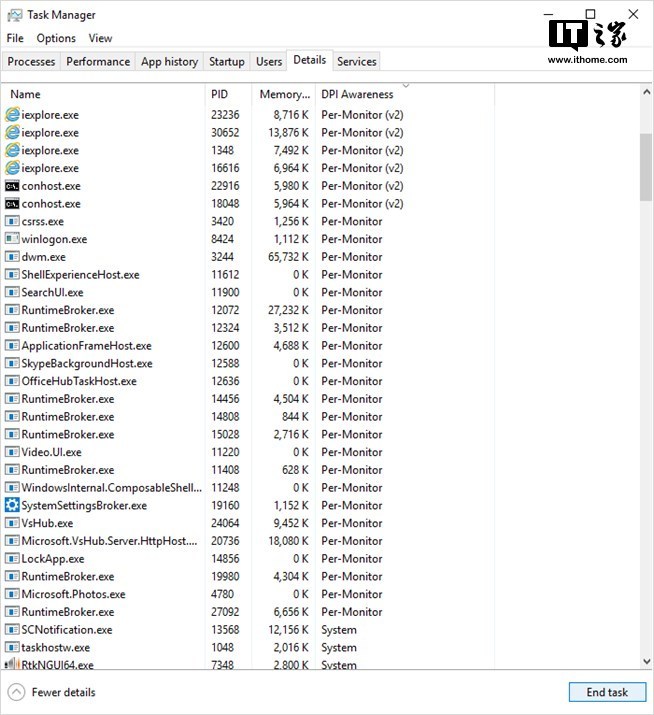The height and width of the screenshot is (715, 654).
Task: Select PID cell 3244 of dwm.exe
Action: 222,257
